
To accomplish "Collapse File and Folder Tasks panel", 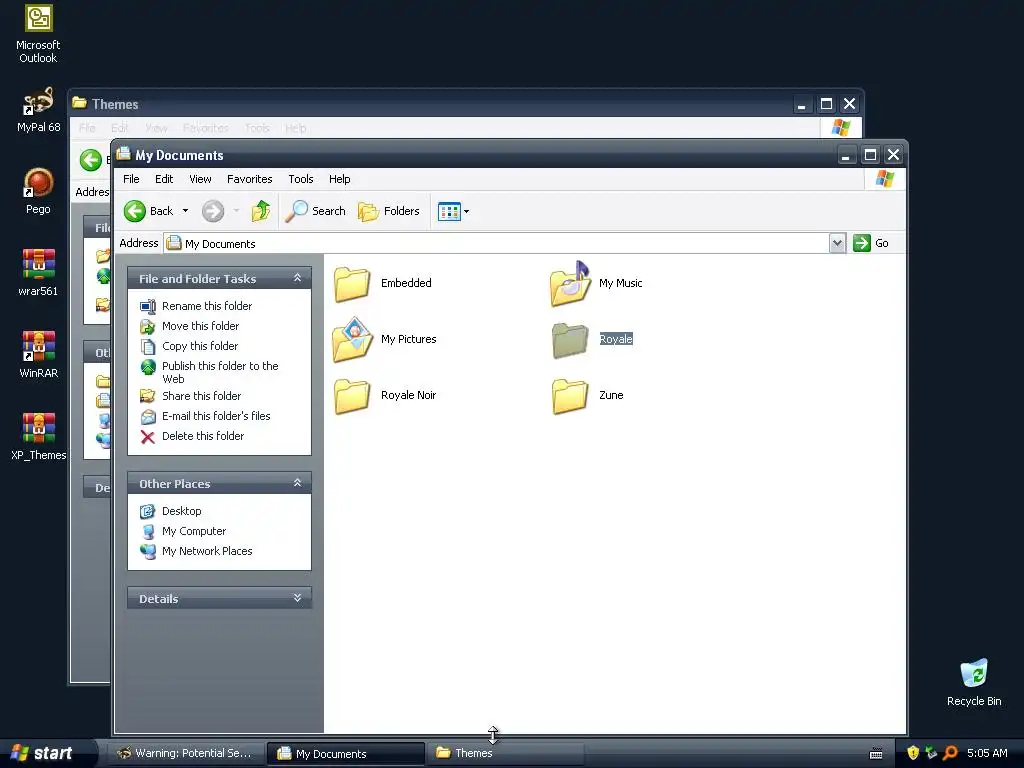I will 297,278.
